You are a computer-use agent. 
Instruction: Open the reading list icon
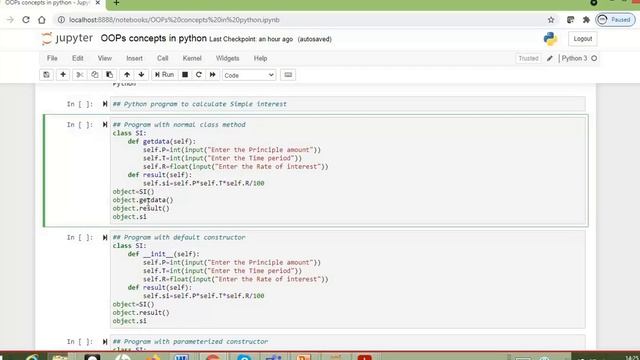coord(571,20)
